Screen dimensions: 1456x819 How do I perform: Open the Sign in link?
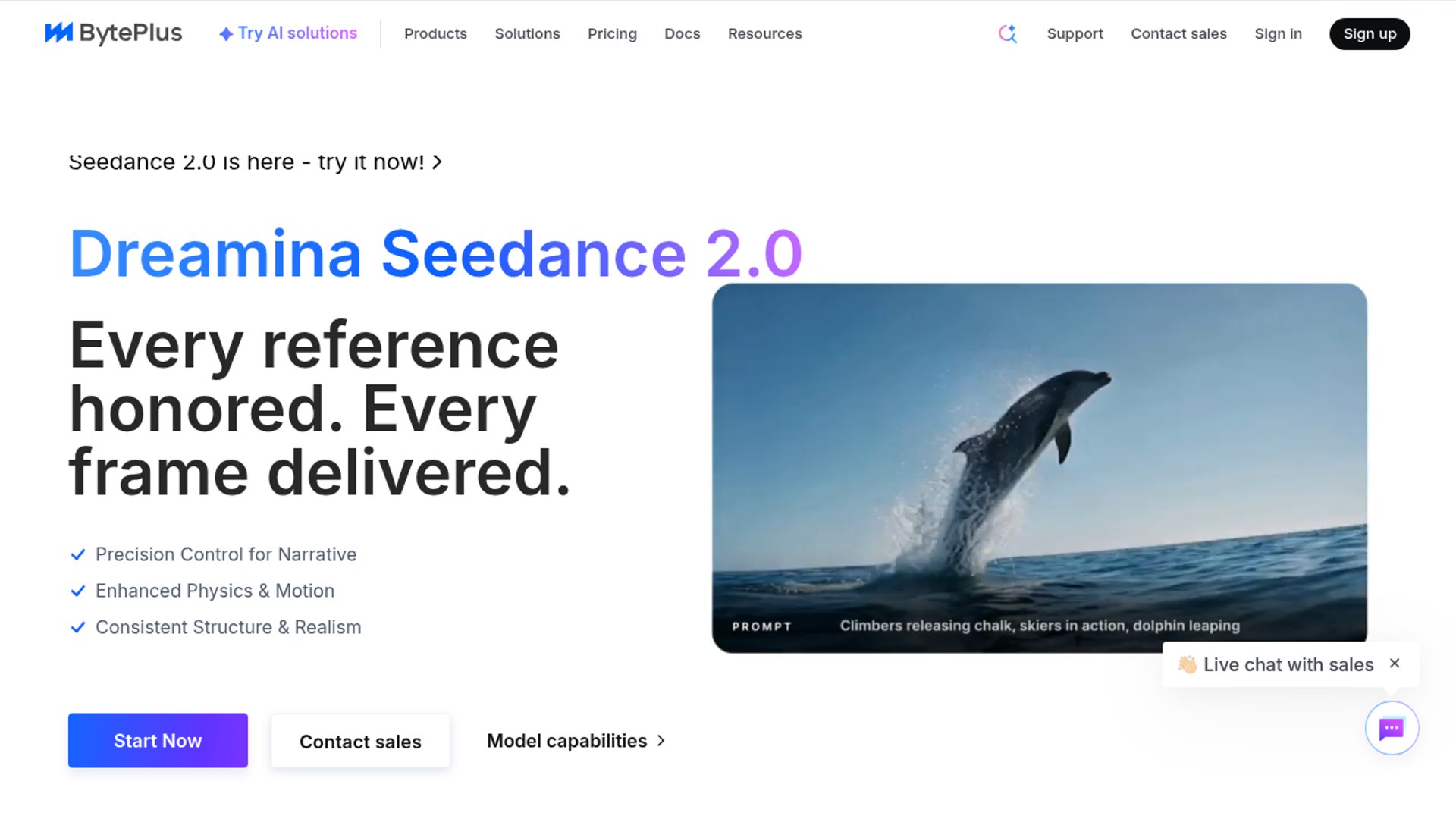point(1278,33)
